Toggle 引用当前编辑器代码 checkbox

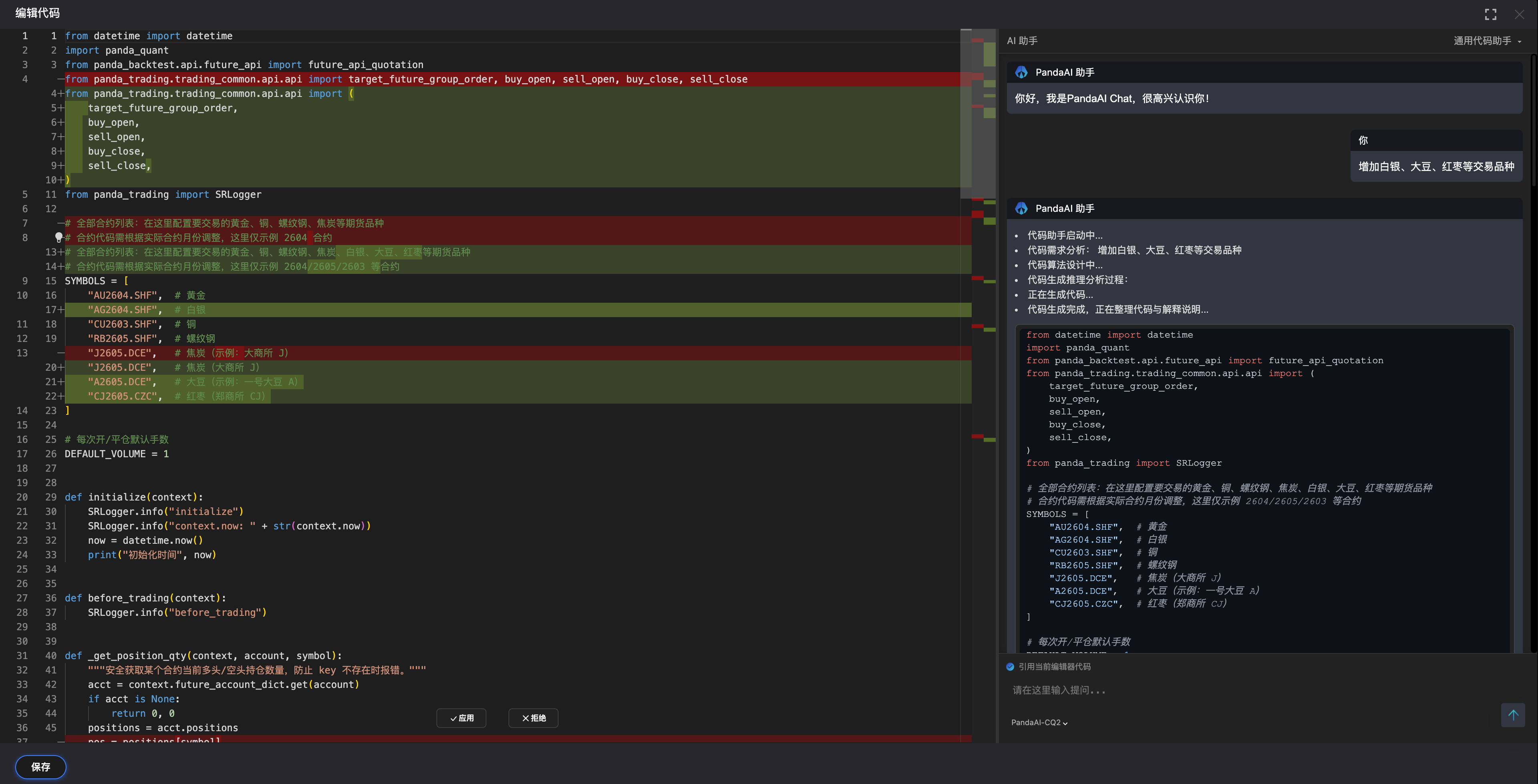point(1010,667)
